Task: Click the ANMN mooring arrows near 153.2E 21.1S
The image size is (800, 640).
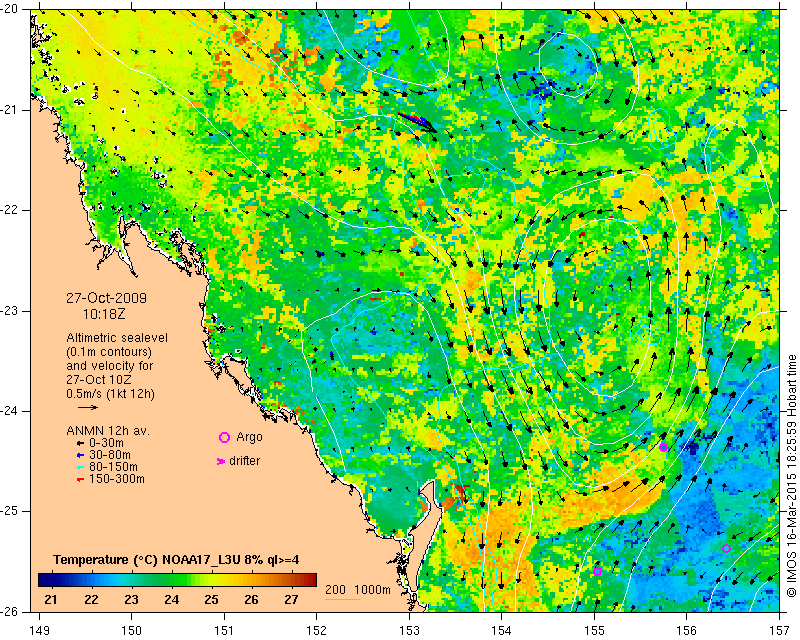Action: point(417,122)
